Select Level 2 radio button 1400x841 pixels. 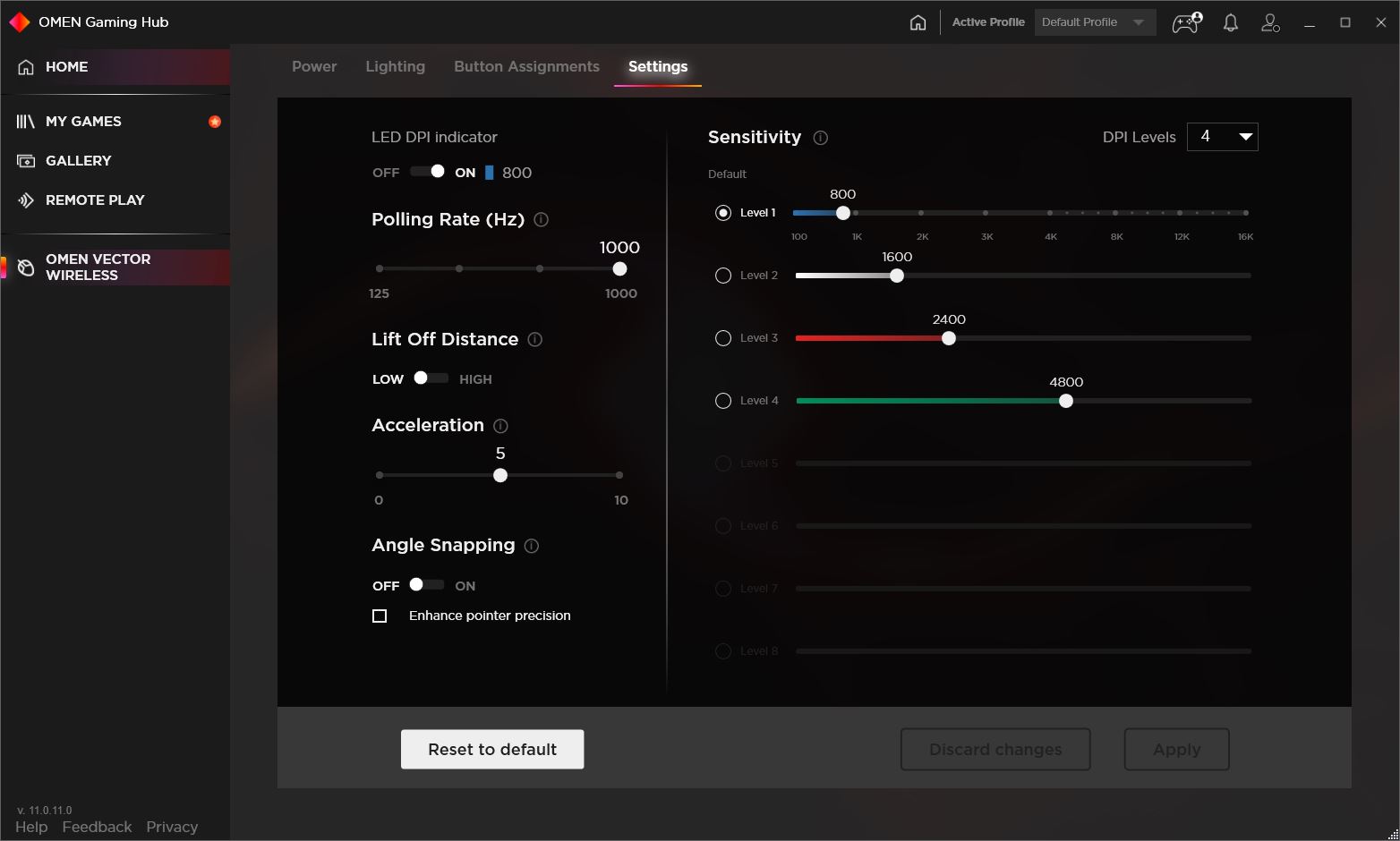click(x=723, y=276)
